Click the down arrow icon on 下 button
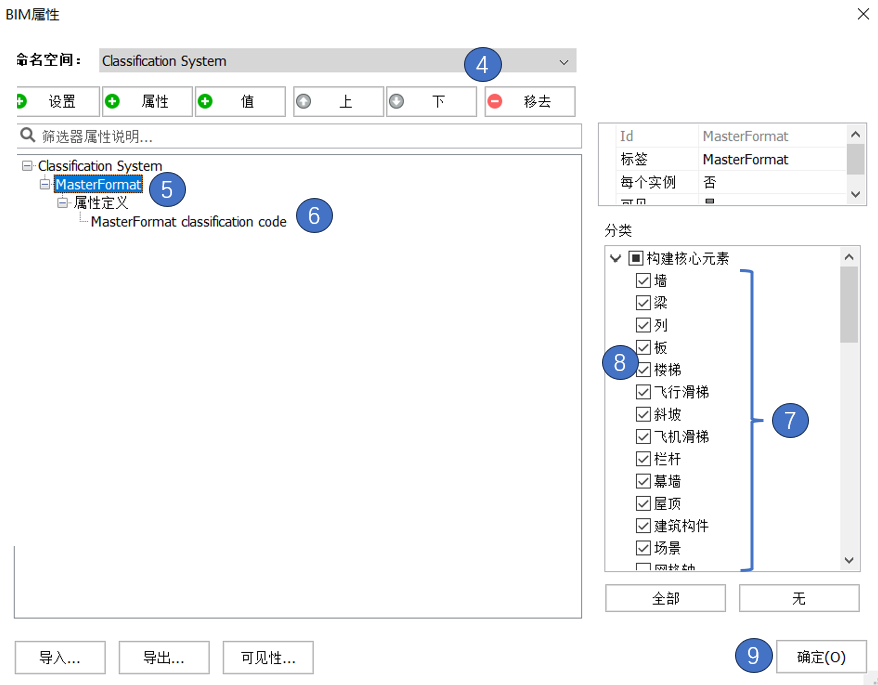 (396, 101)
